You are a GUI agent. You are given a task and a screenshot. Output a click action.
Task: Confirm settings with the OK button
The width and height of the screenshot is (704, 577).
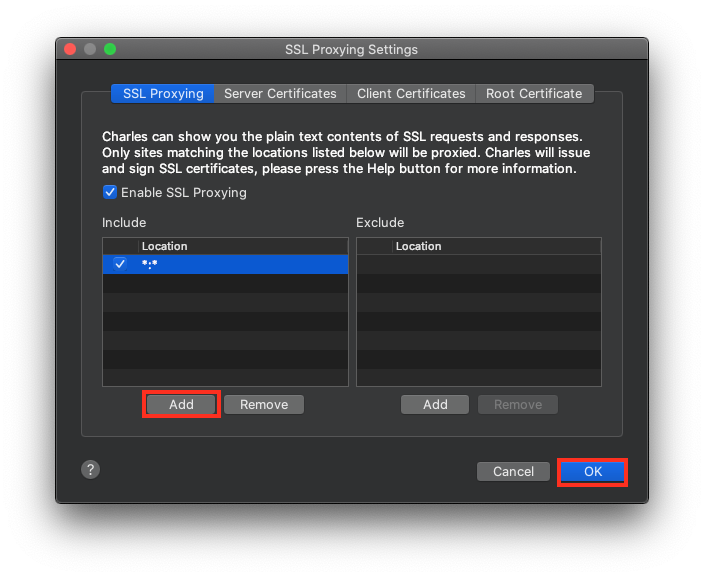[593, 471]
